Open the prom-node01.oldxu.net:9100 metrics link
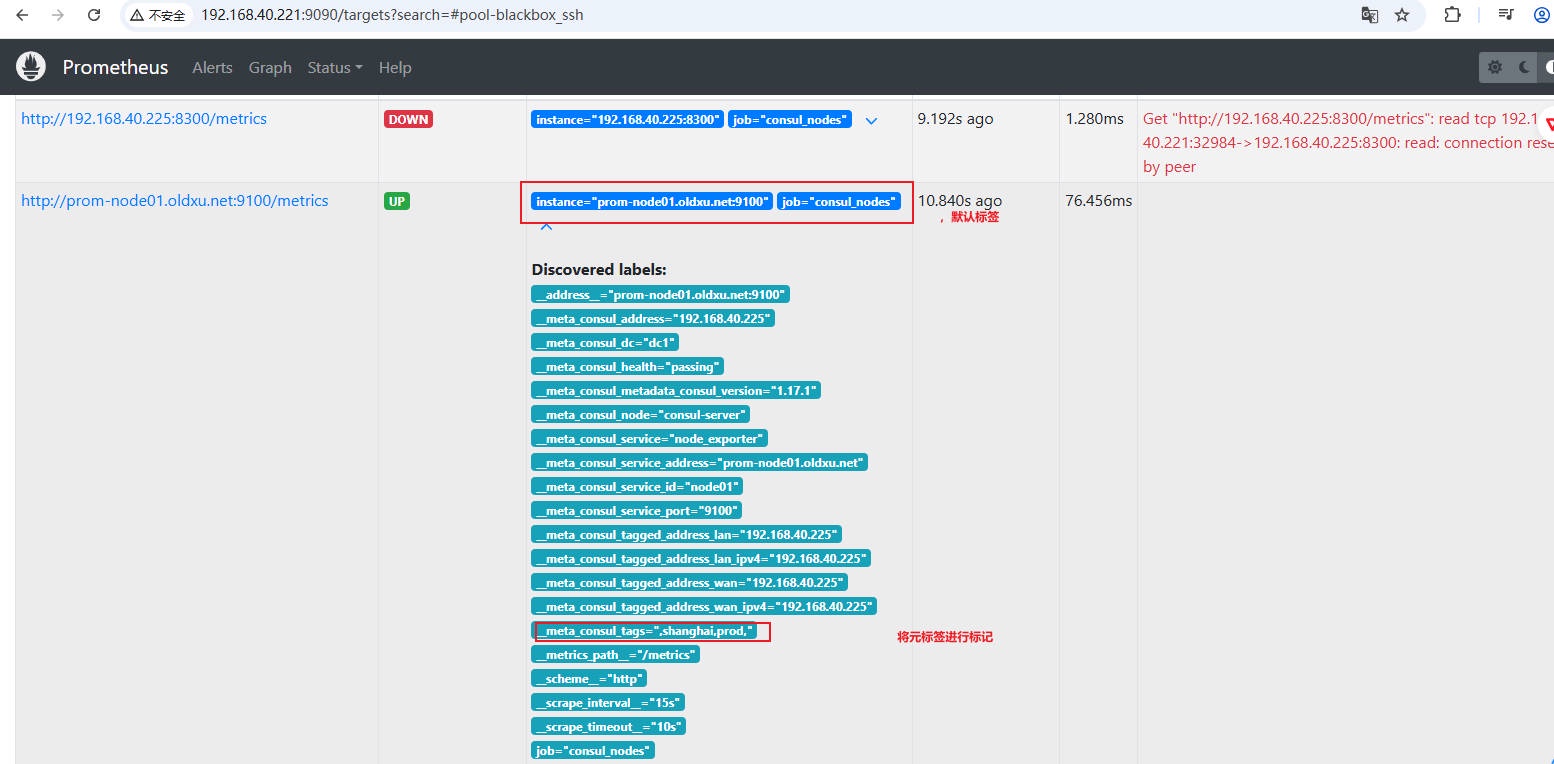Viewport: 1554px width, 764px height. tap(174, 200)
